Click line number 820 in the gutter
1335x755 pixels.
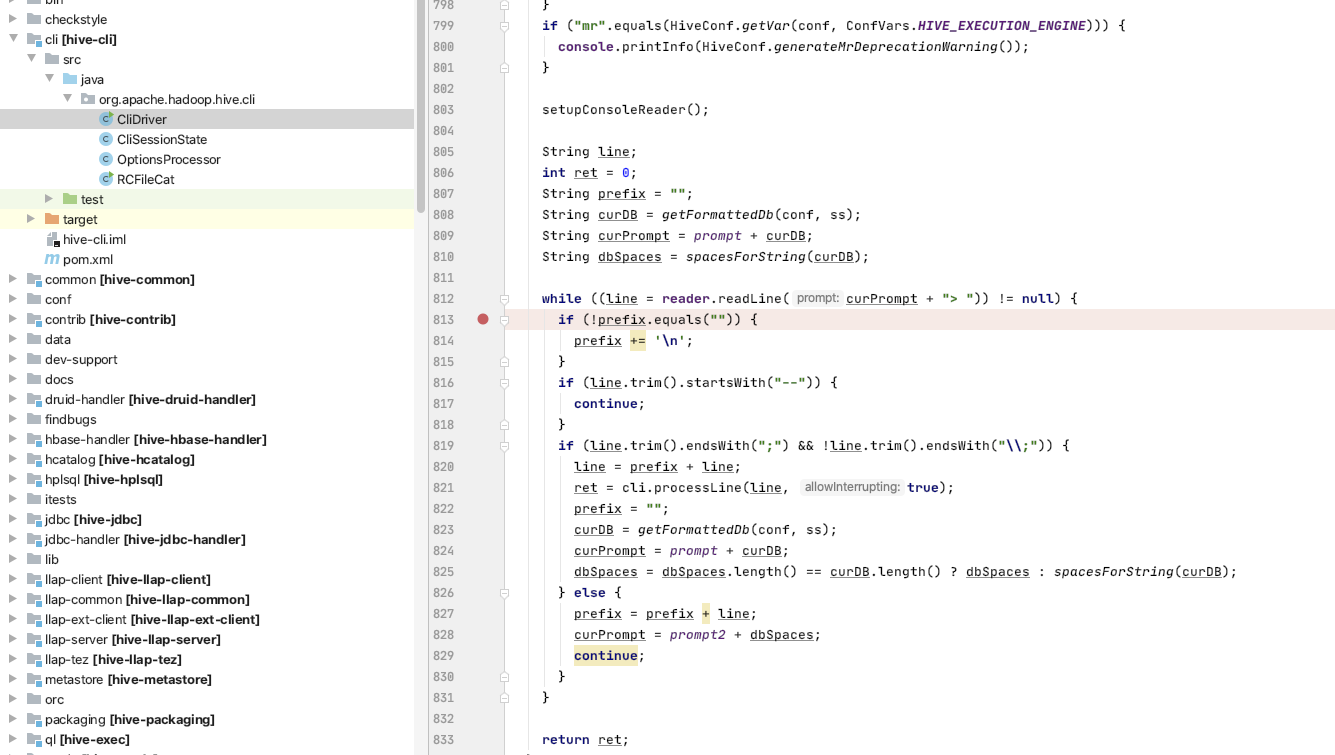(x=443, y=466)
